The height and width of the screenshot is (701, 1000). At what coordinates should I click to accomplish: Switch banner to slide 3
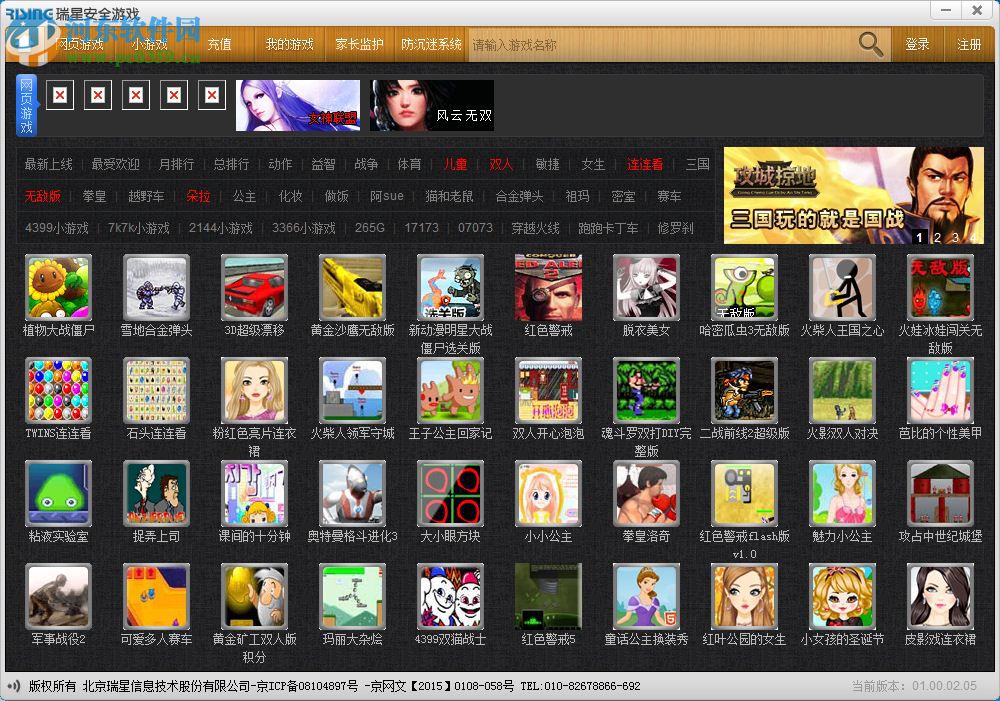(955, 237)
